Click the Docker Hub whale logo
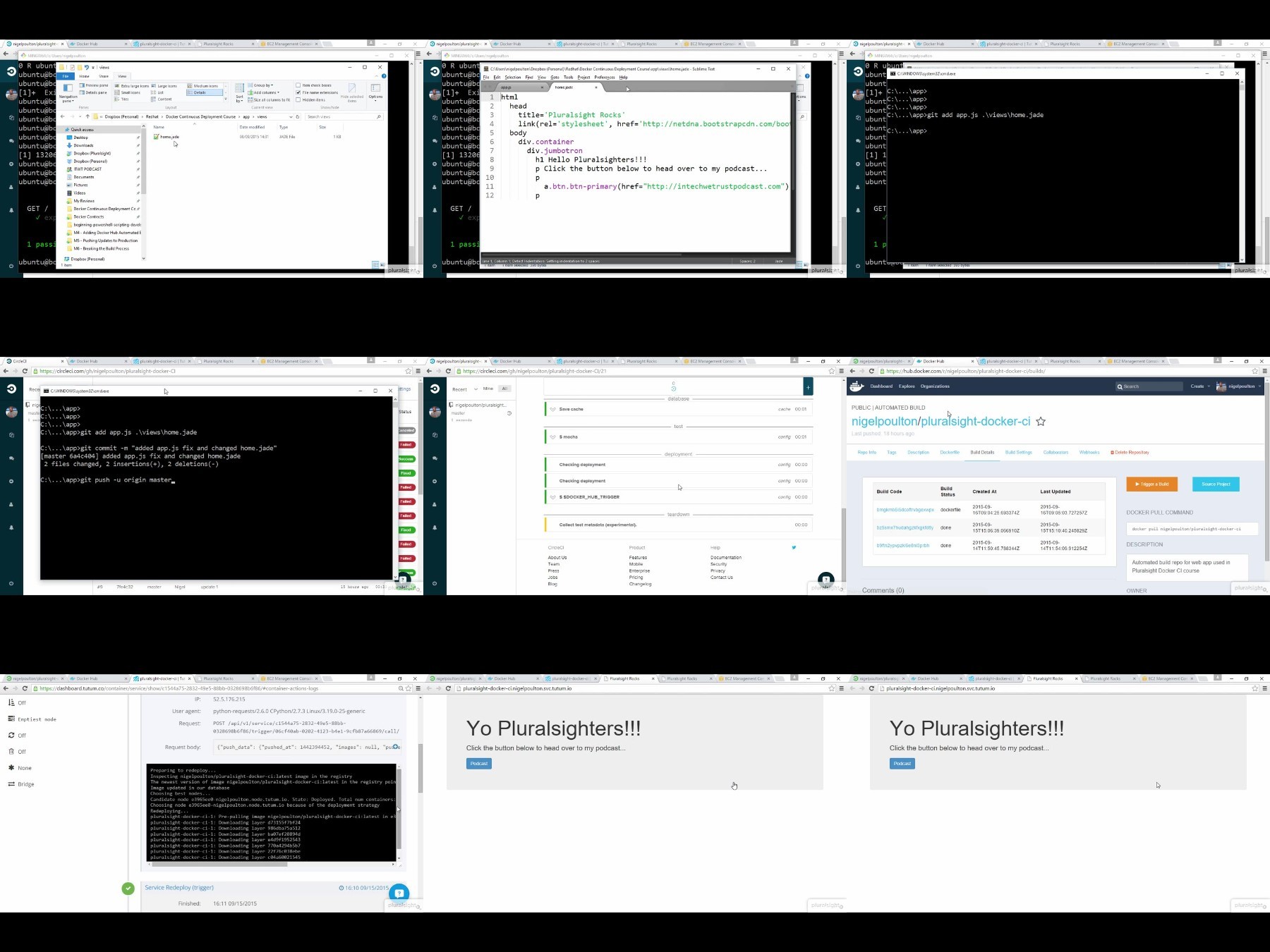The width and height of the screenshot is (1270, 952). [857, 386]
